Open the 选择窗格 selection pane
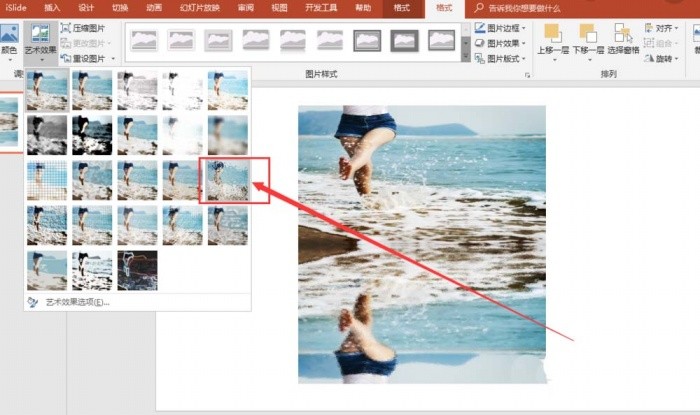 (x=623, y=39)
